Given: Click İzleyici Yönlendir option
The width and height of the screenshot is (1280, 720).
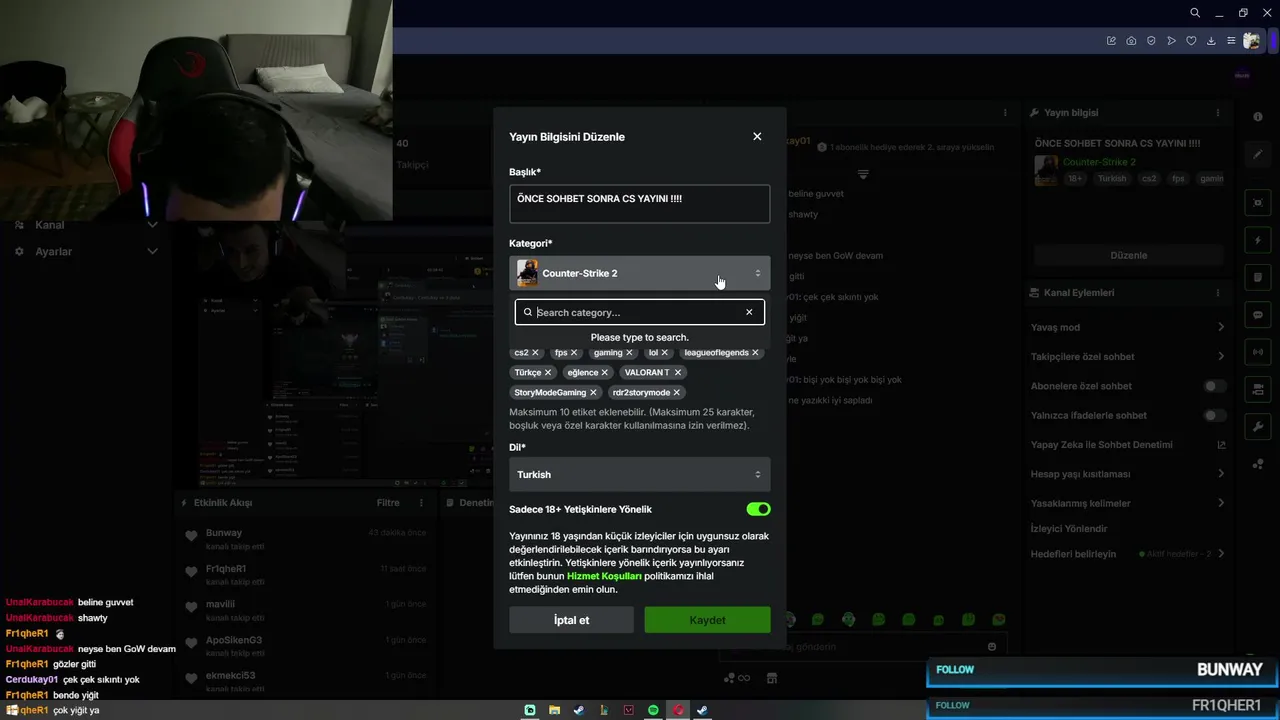Looking at the screenshot, I should click(1069, 528).
